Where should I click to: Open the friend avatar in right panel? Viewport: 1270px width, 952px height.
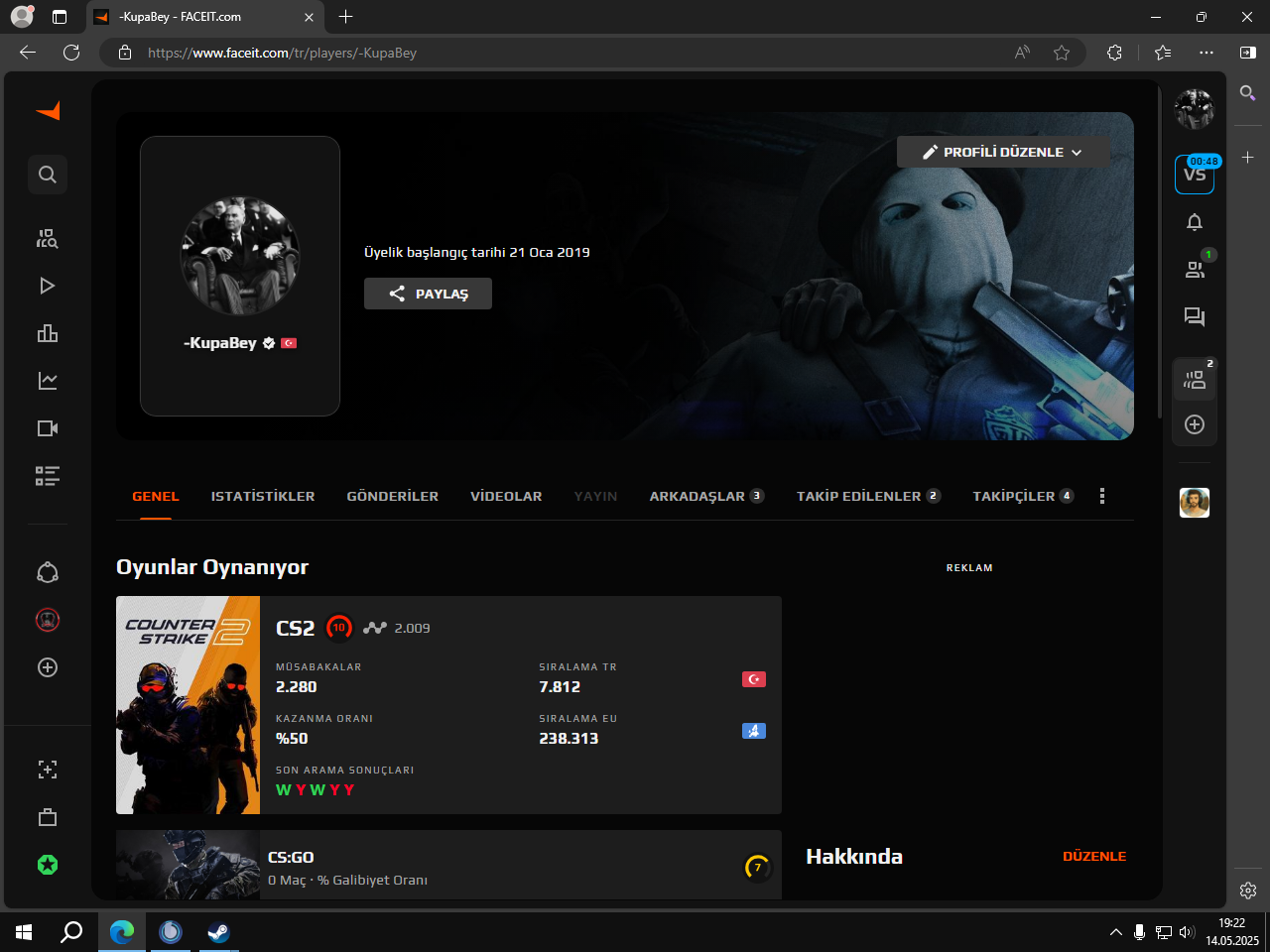[1195, 503]
